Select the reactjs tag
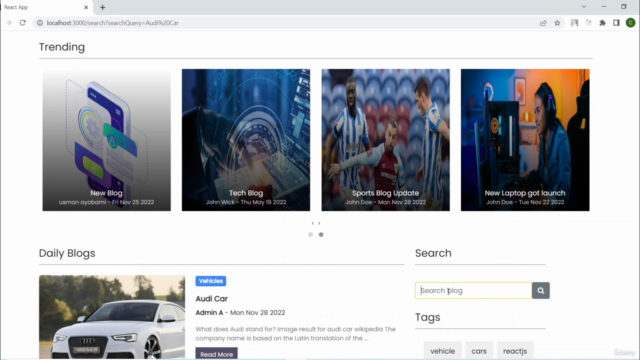Screen dimensions: 640x360 (515, 351)
